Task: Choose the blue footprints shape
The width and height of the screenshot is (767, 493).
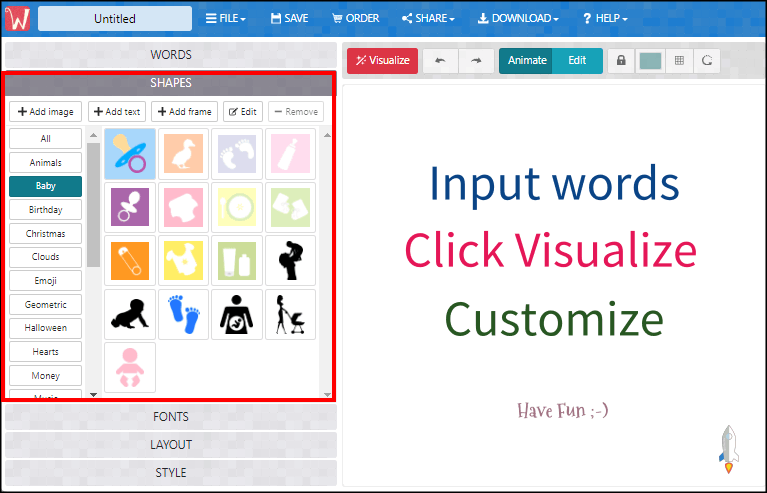Action: tap(183, 315)
